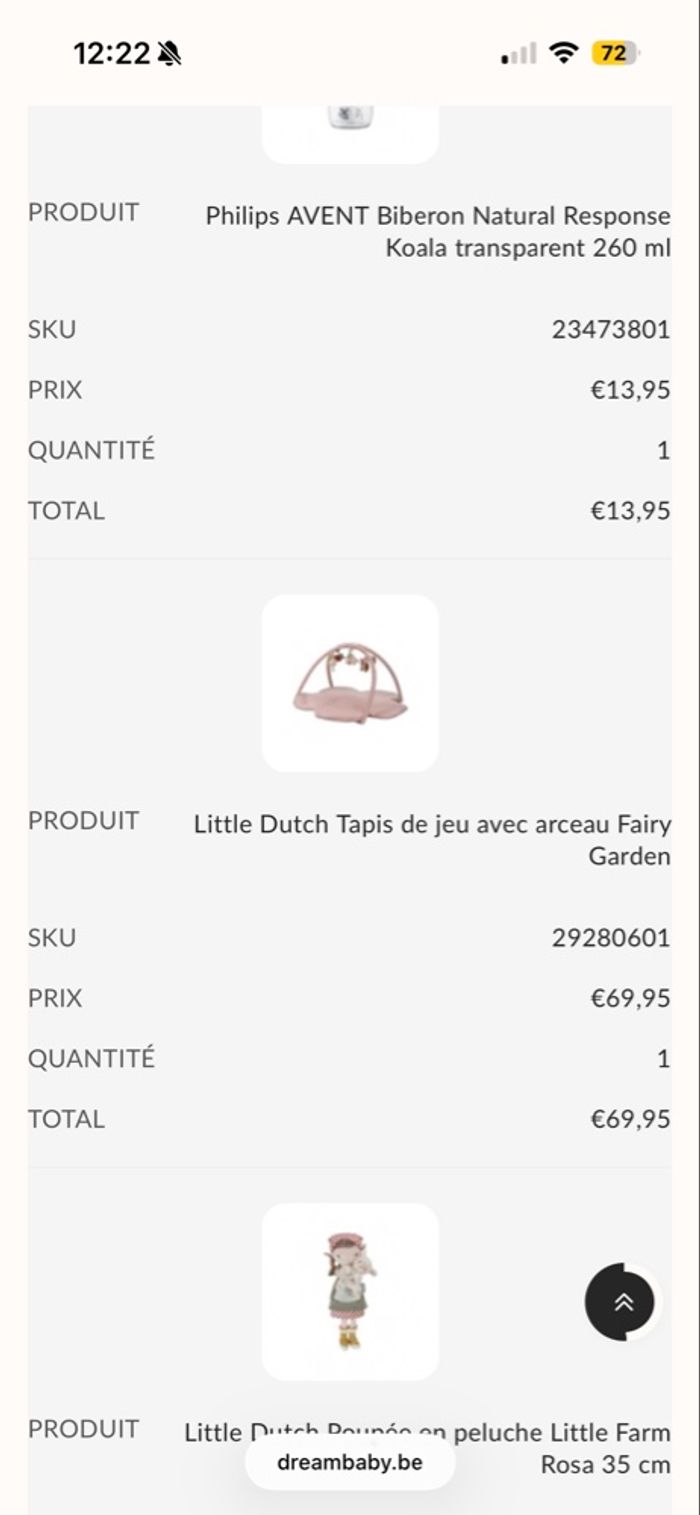The image size is (700, 1515).
Task: Tap the PRIX value €69,95 for play mat
Action: 630,998
